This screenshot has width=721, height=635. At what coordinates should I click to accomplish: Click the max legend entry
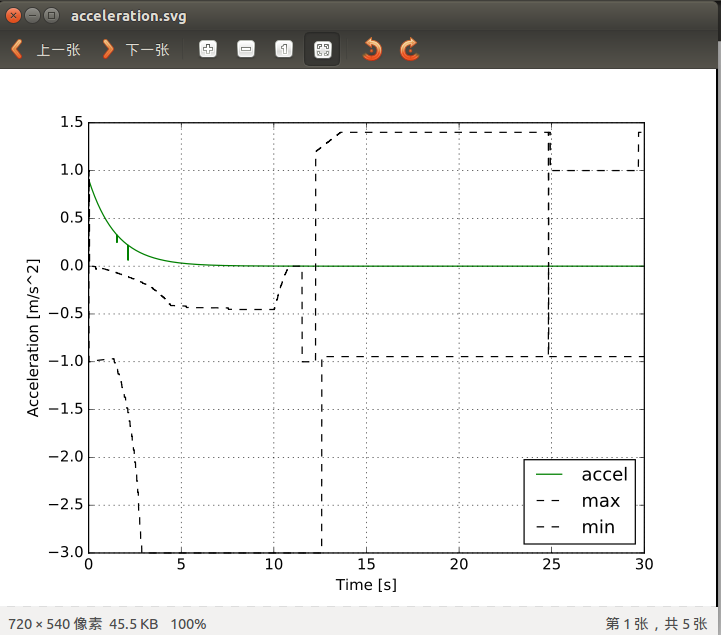[x=600, y=500]
